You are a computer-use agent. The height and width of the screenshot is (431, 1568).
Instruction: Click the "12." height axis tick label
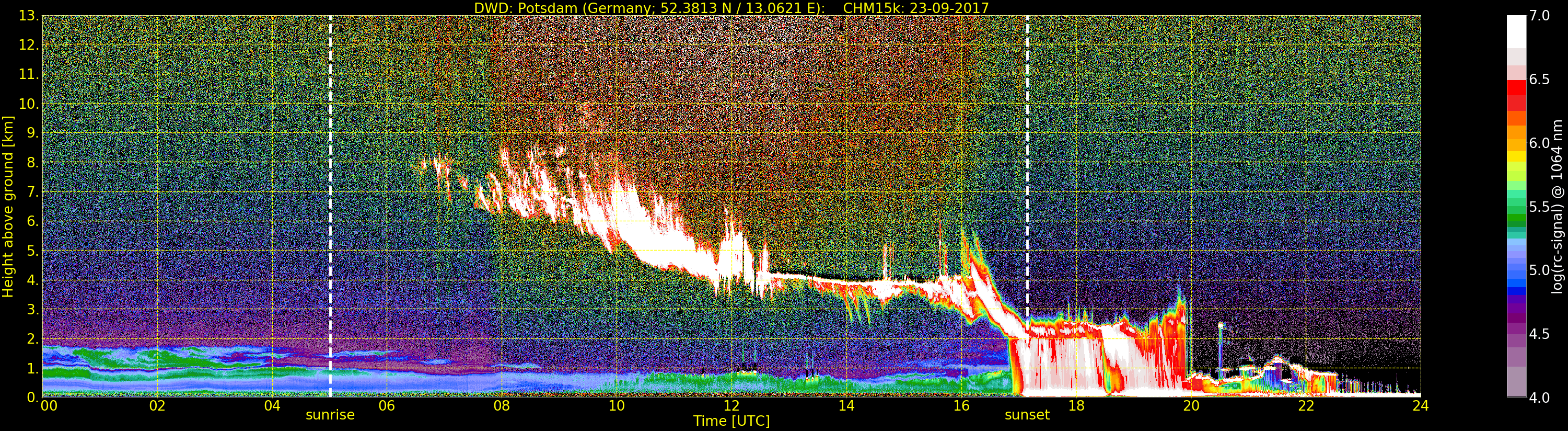click(29, 45)
